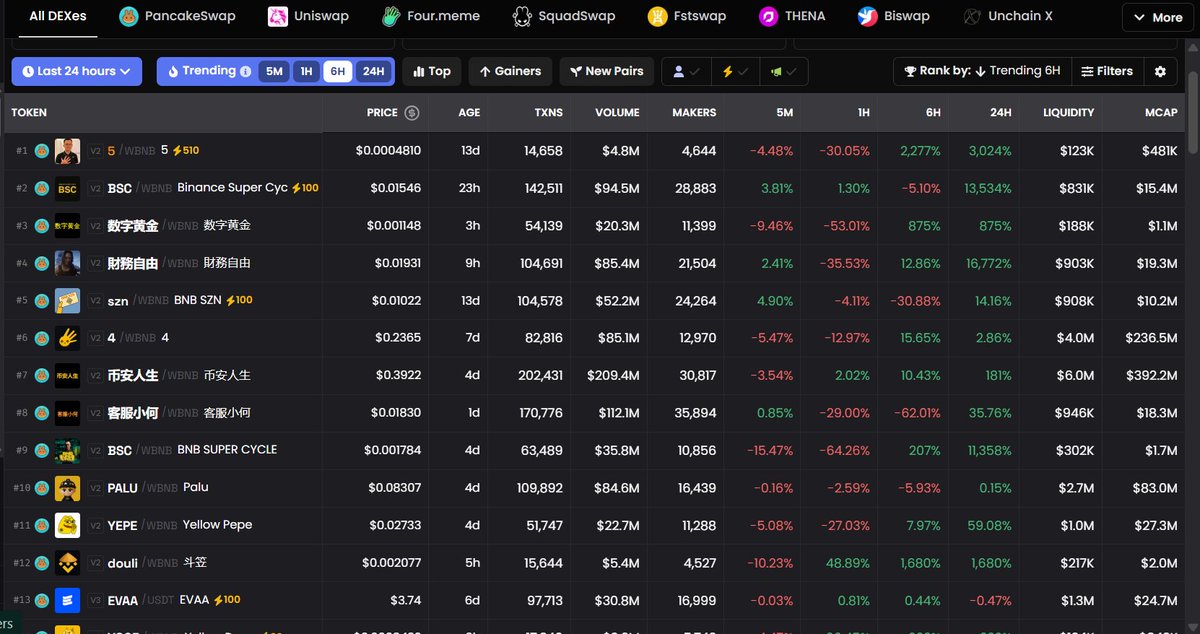
Task: Select the 24H trending timeframe
Action: [x=373, y=71]
